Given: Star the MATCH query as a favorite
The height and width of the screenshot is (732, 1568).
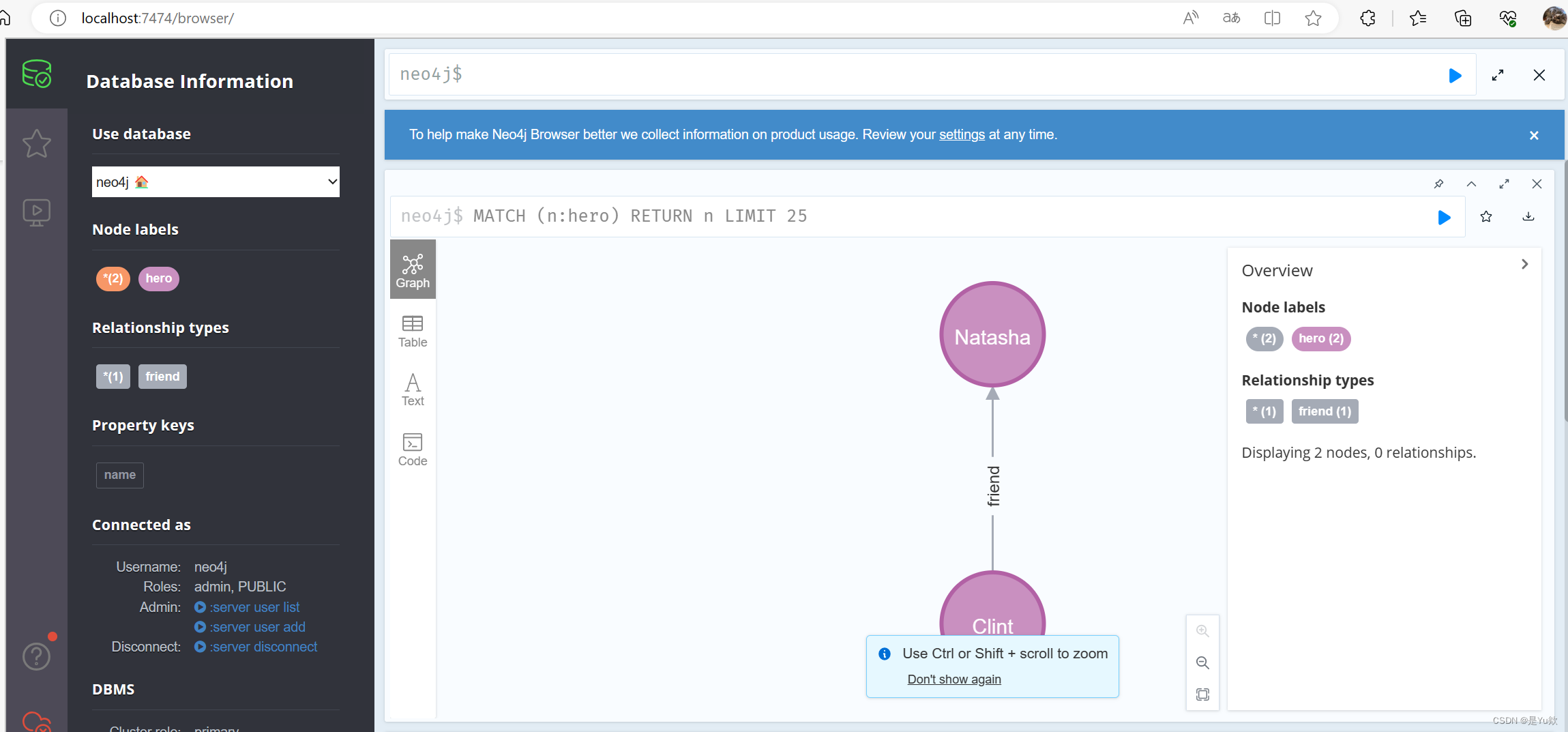Looking at the screenshot, I should click(1486, 216).
